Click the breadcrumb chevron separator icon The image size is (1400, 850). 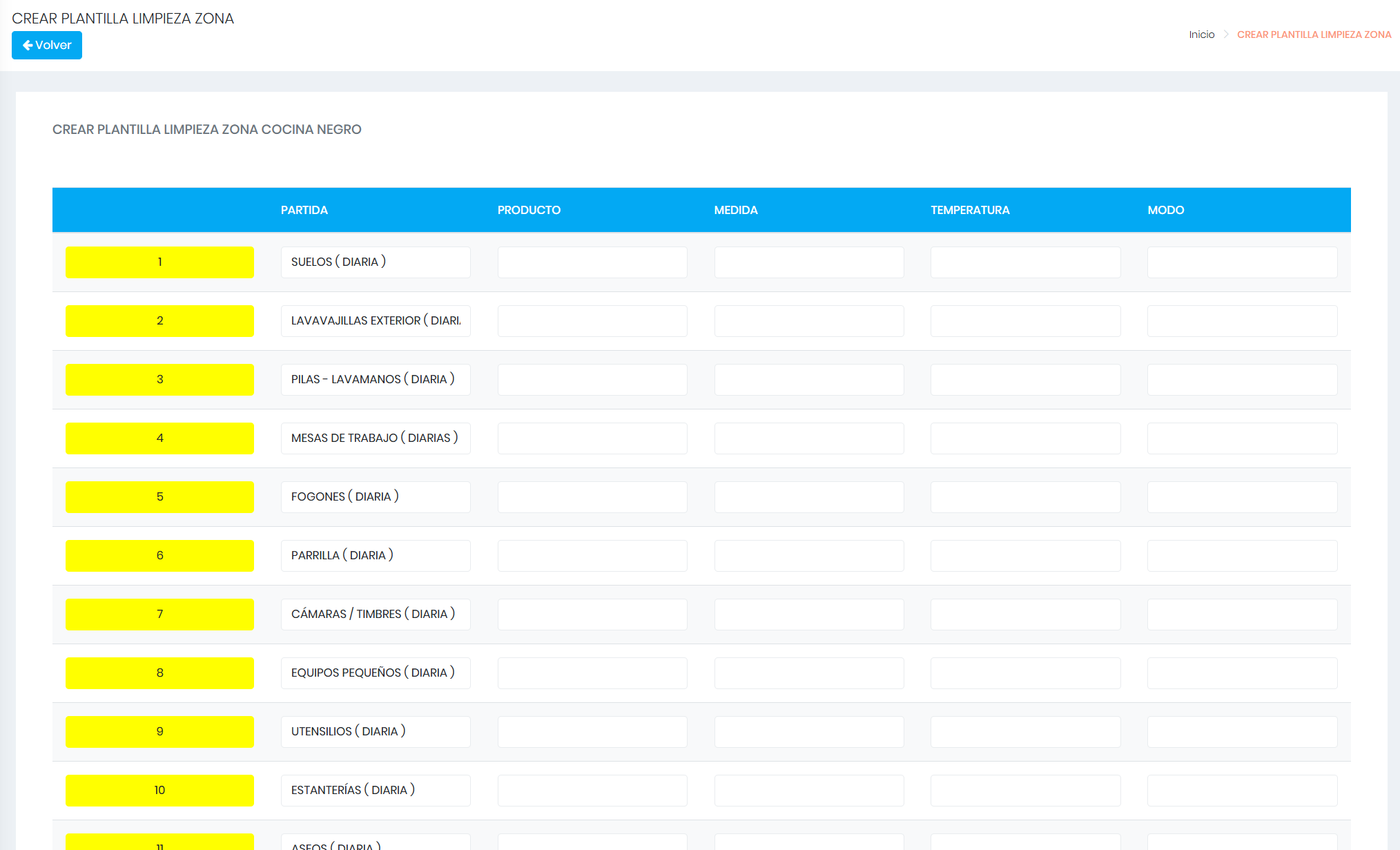pyautogui.click(x=1226, y=35)
